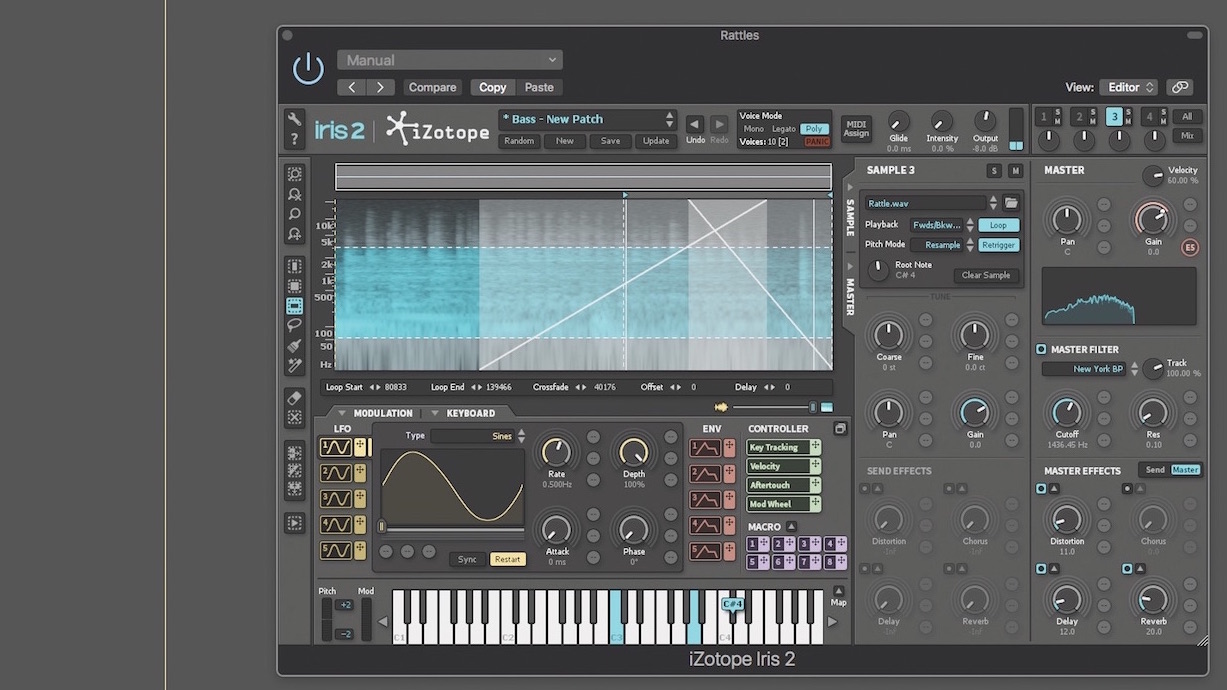Select the brush selection tool
This screenshot has width=1227, height=690.
[294, 346]
